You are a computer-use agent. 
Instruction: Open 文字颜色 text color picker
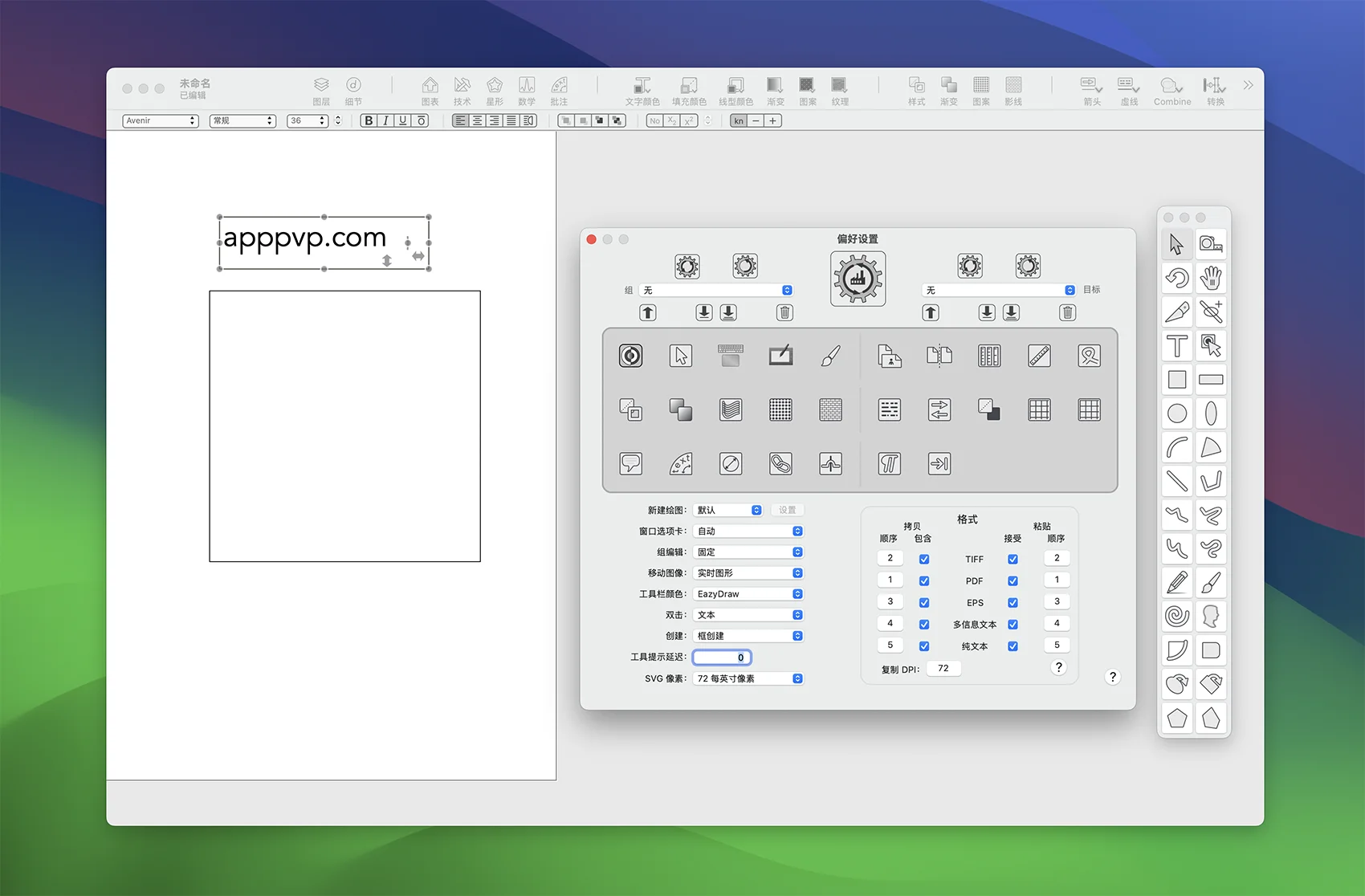click(642, 92)
